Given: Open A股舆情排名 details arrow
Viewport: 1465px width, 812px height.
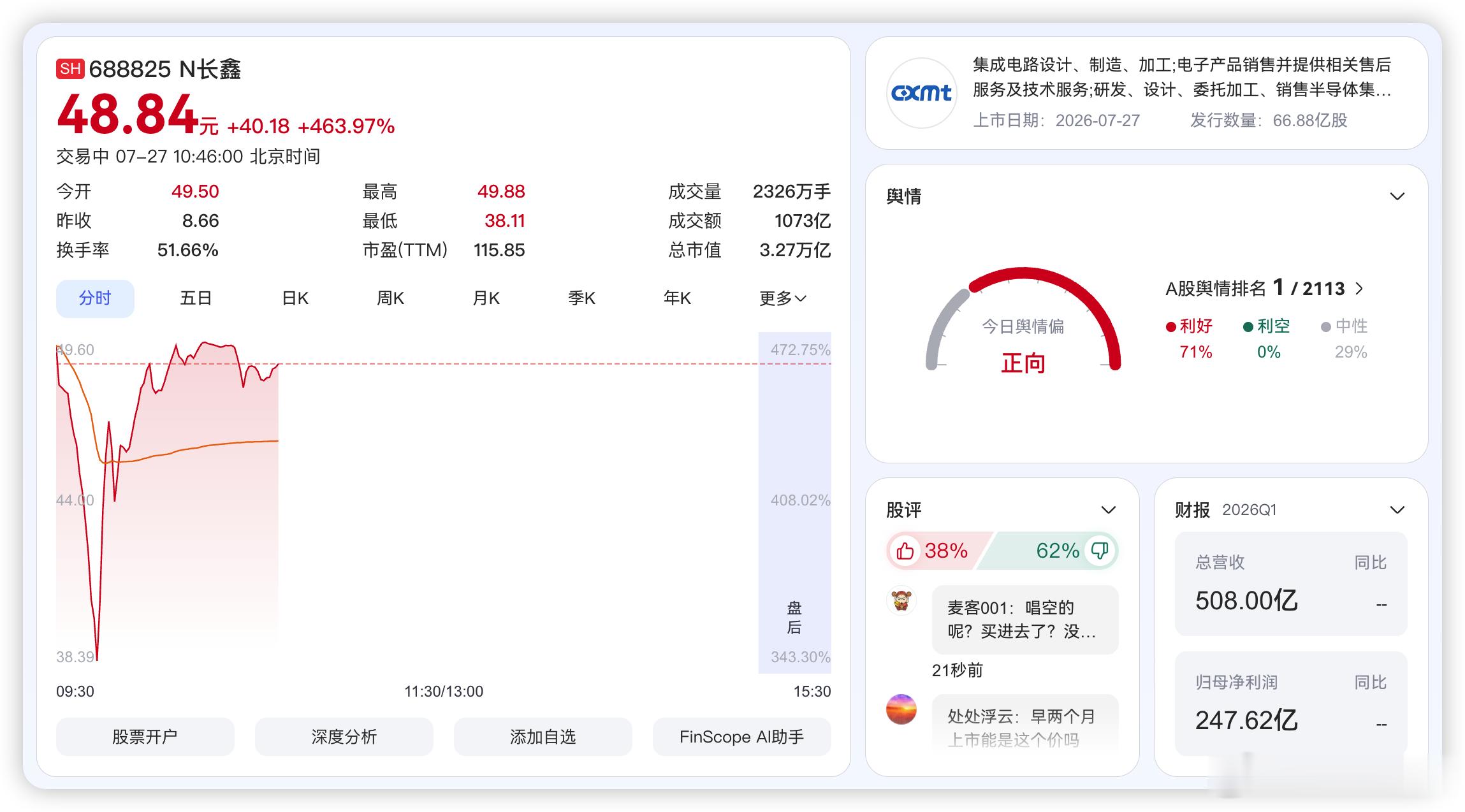Looking at the screenshot, I should pos(1359,289).
